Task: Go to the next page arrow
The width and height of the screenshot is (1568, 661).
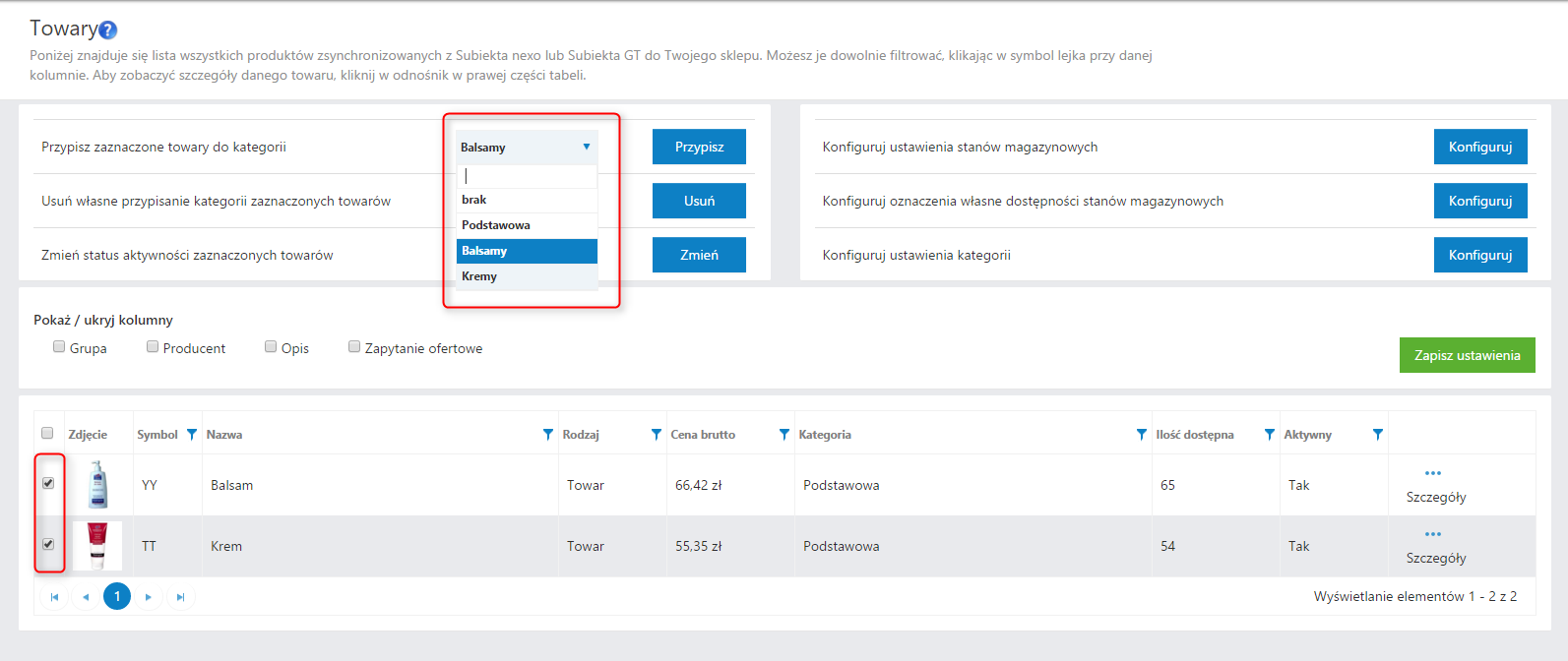Action: [x=149, y=597]
